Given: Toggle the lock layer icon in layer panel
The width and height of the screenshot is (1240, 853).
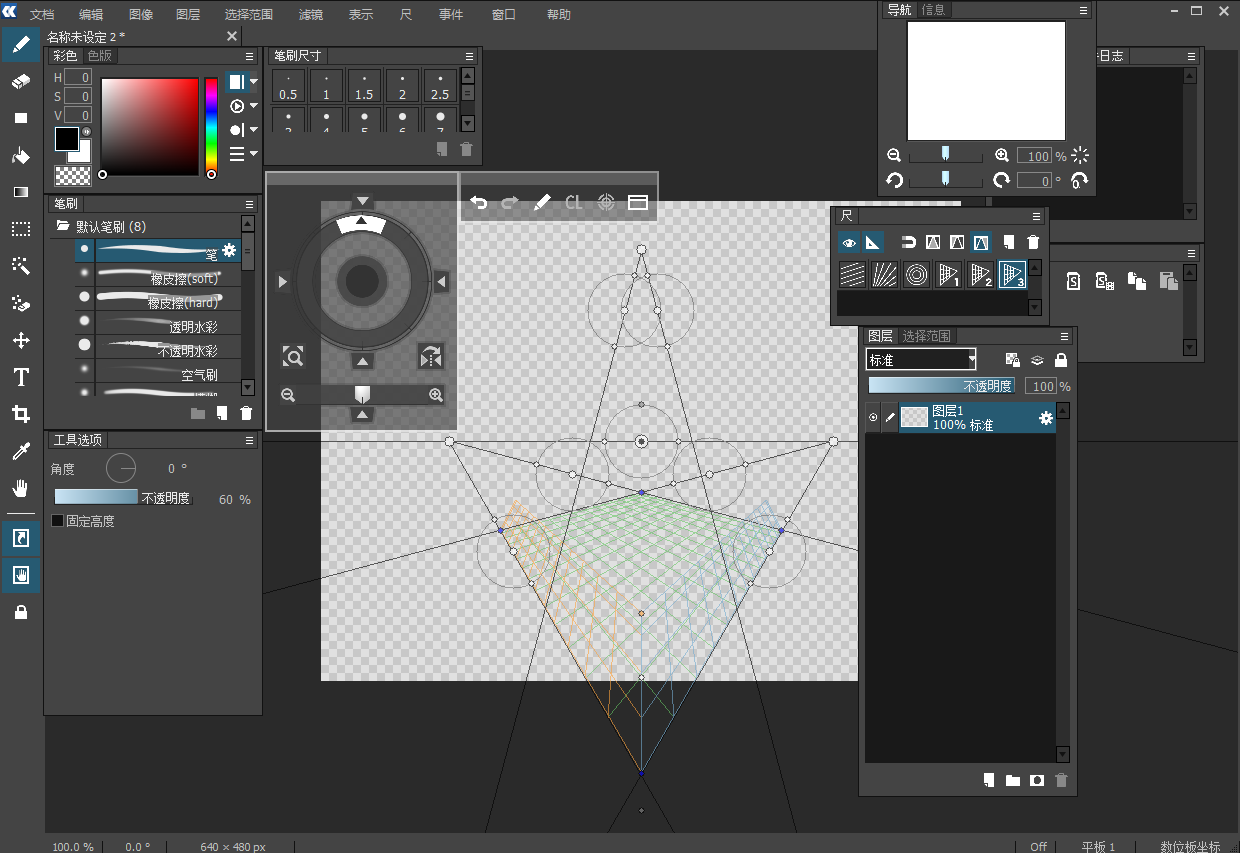Looking at the screenshot, I should pos(1061,359).
